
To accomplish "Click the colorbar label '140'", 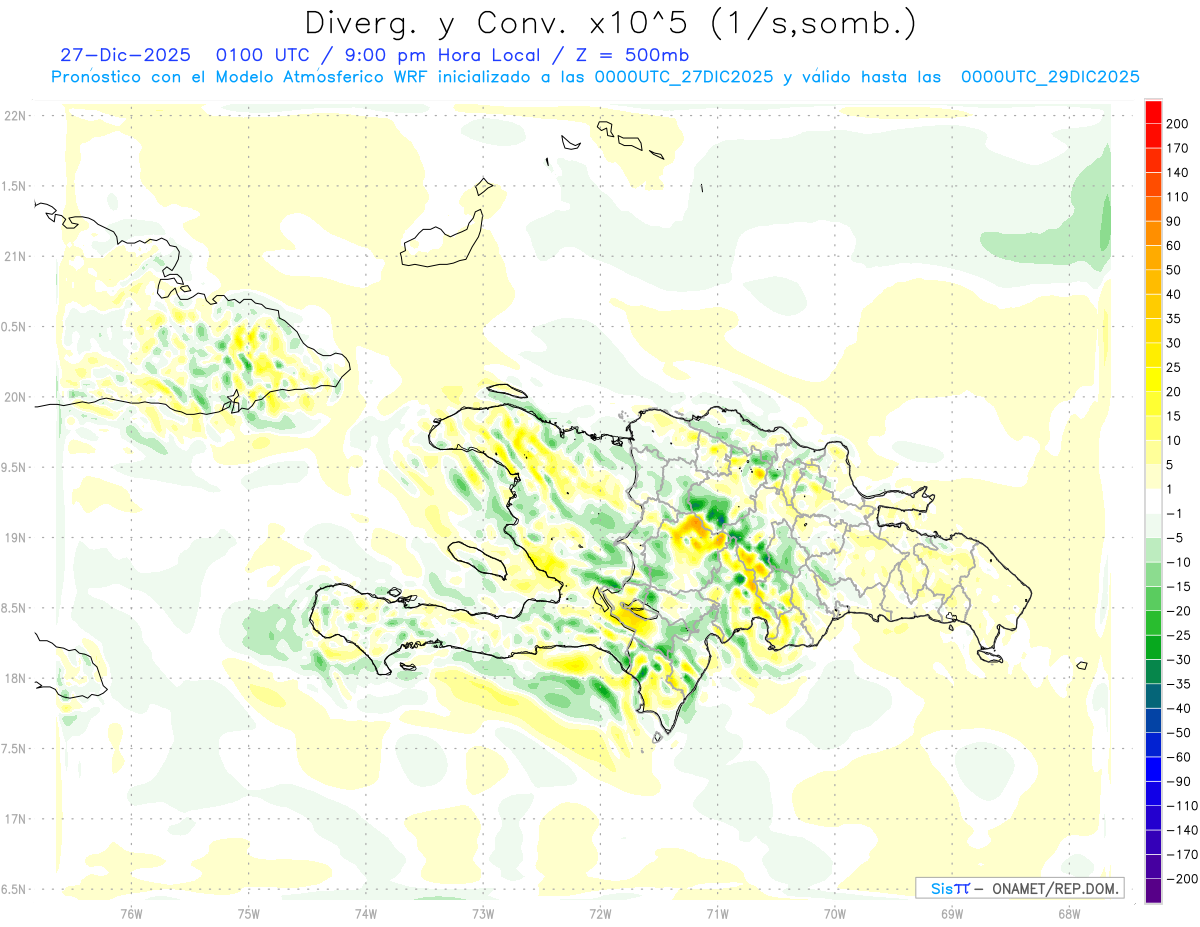I will click(1177, 173).
